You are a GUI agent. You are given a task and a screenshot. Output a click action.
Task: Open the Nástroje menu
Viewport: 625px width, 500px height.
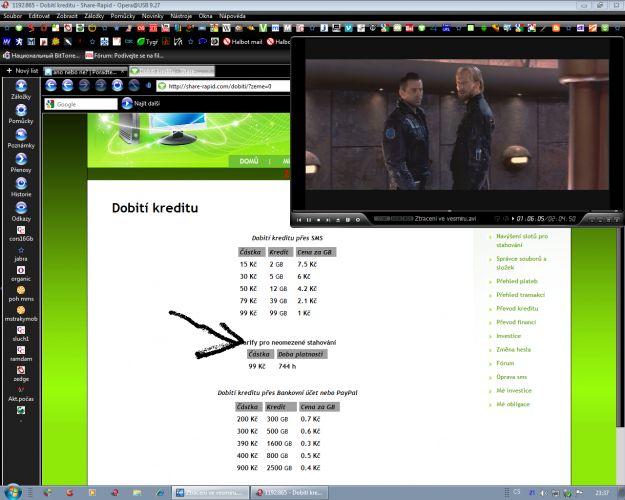pos(181,16)
